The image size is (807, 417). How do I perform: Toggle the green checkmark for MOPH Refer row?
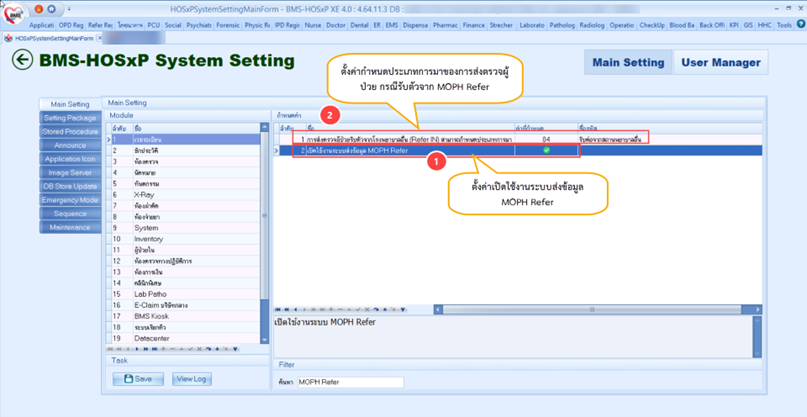[x=546, y=150]
